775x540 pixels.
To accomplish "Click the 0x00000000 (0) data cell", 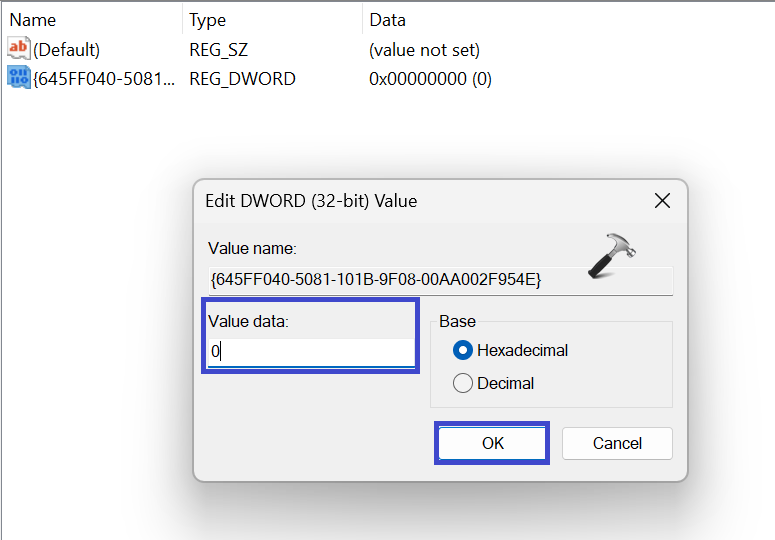I will [x=430, y=78].
